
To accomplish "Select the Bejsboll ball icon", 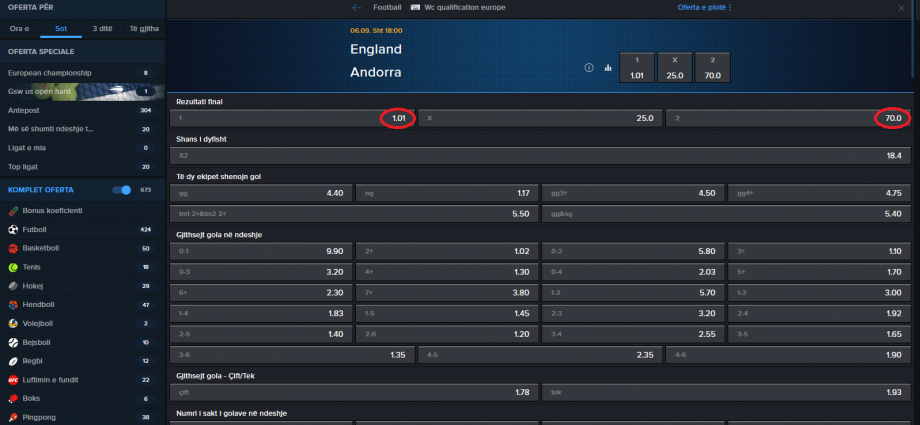I will click(13, 342).
